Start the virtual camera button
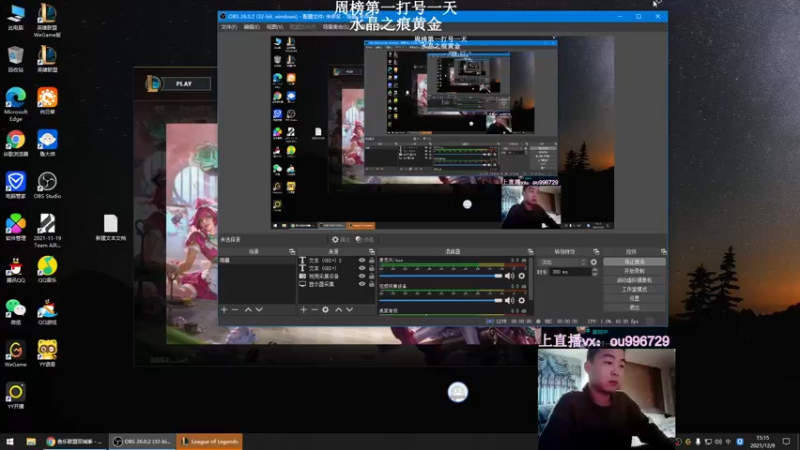This screenshot has height=450, width=800. (634, 280)
